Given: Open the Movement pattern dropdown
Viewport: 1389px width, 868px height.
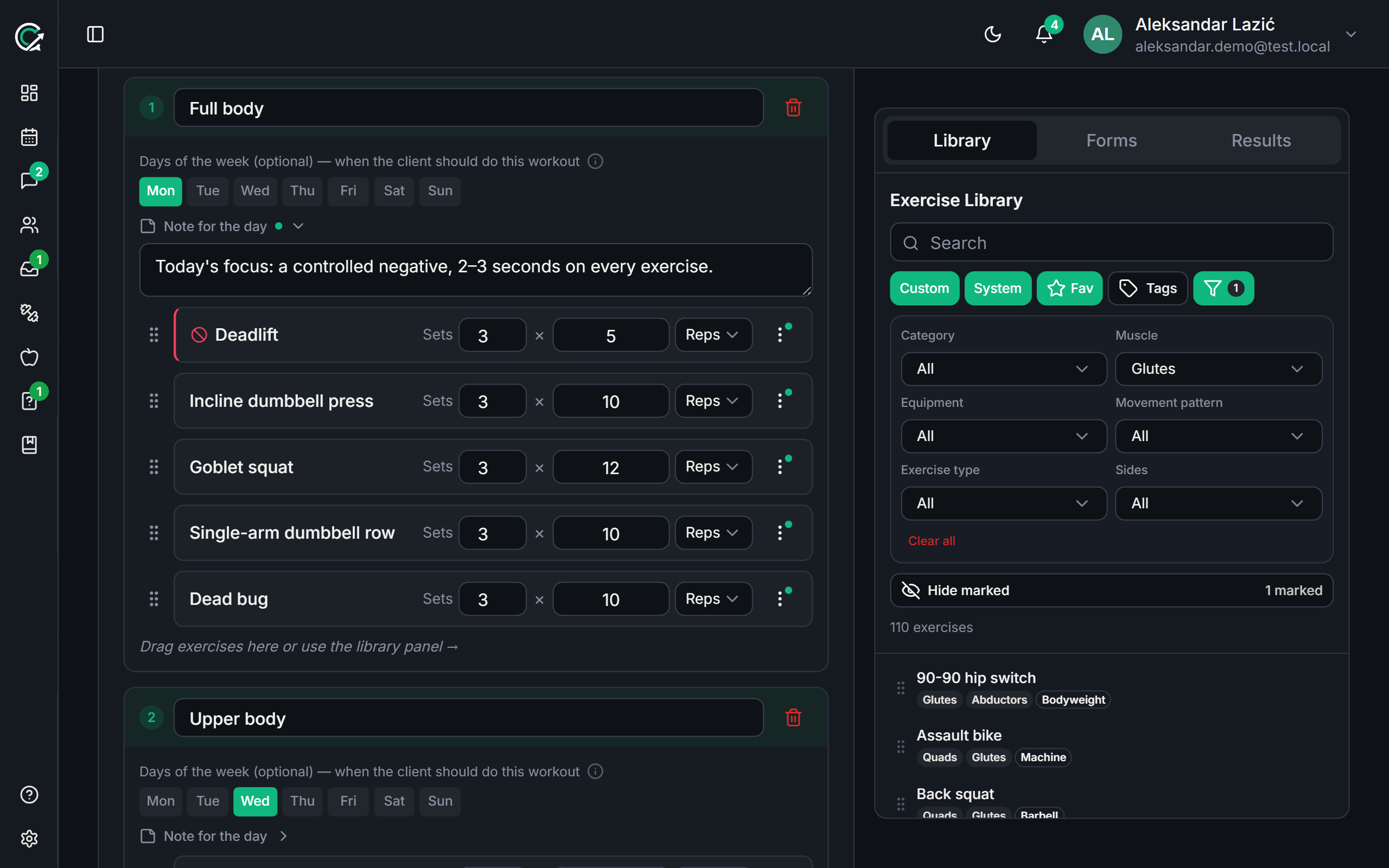Looking at the screenshot, I should [1218, 436].
